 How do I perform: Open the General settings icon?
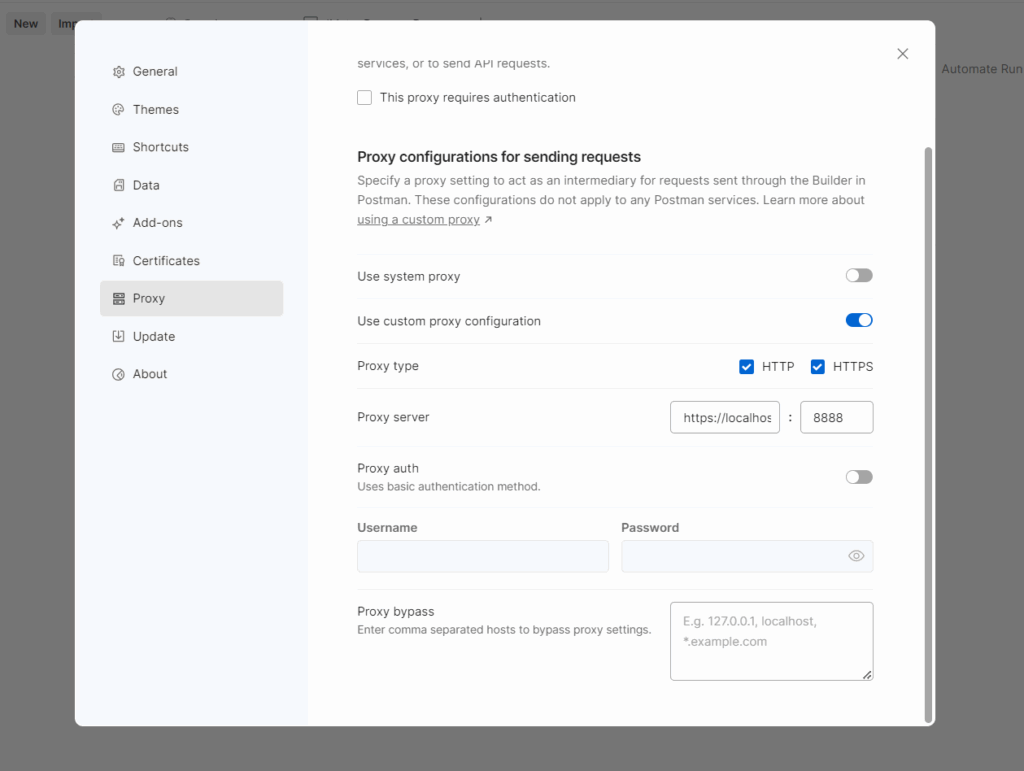point(117,71)
